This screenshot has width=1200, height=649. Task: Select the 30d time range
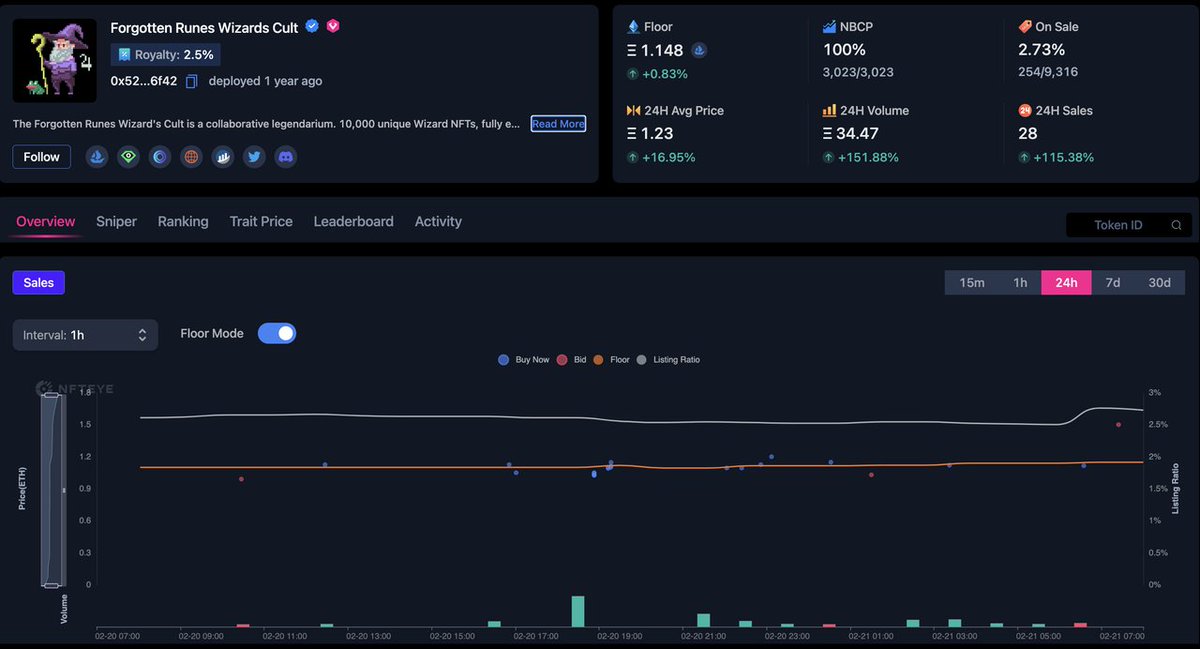point(1159,283)
